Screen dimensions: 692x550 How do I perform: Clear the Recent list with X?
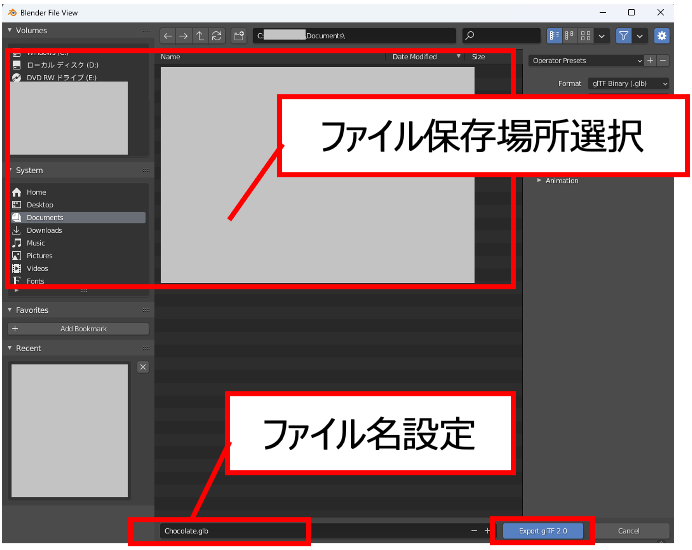143,367
